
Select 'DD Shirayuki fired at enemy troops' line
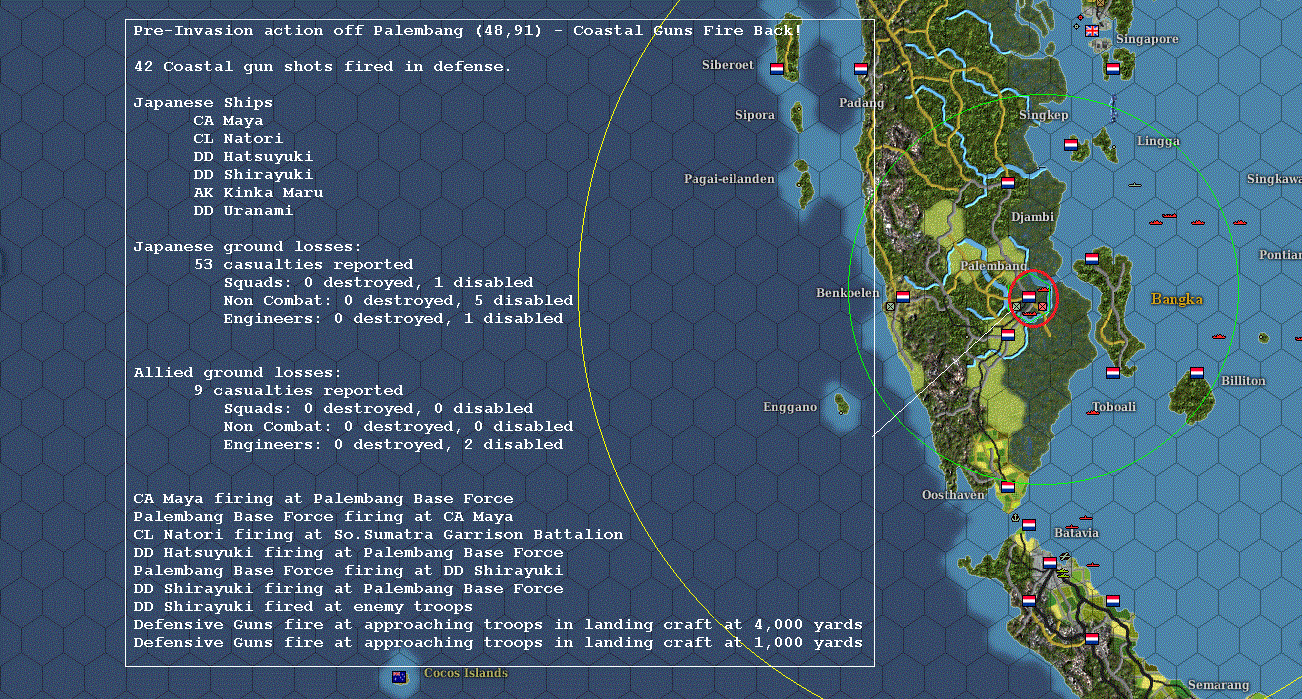point(303,606)
